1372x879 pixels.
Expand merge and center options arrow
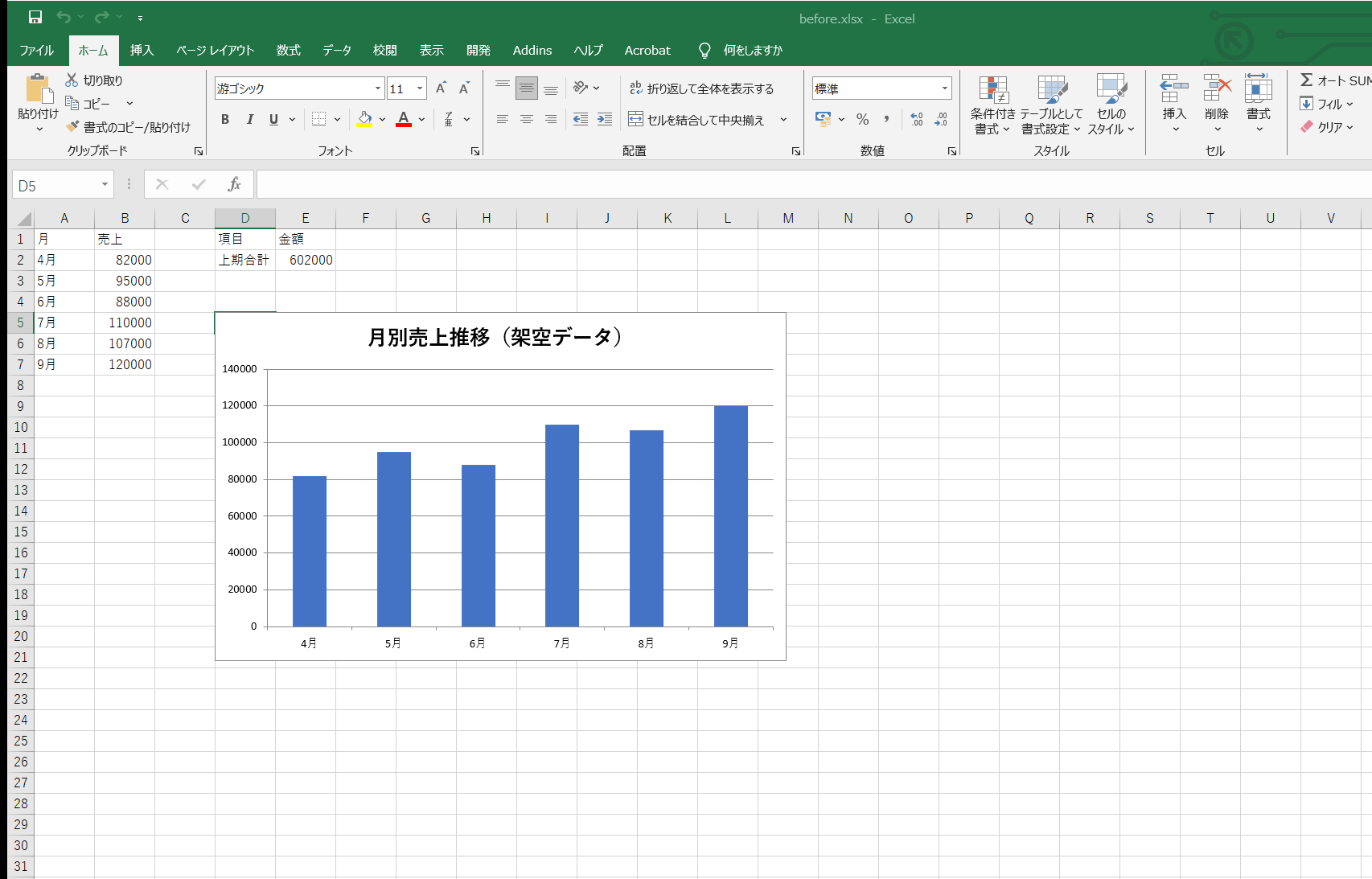click(783, 120)
